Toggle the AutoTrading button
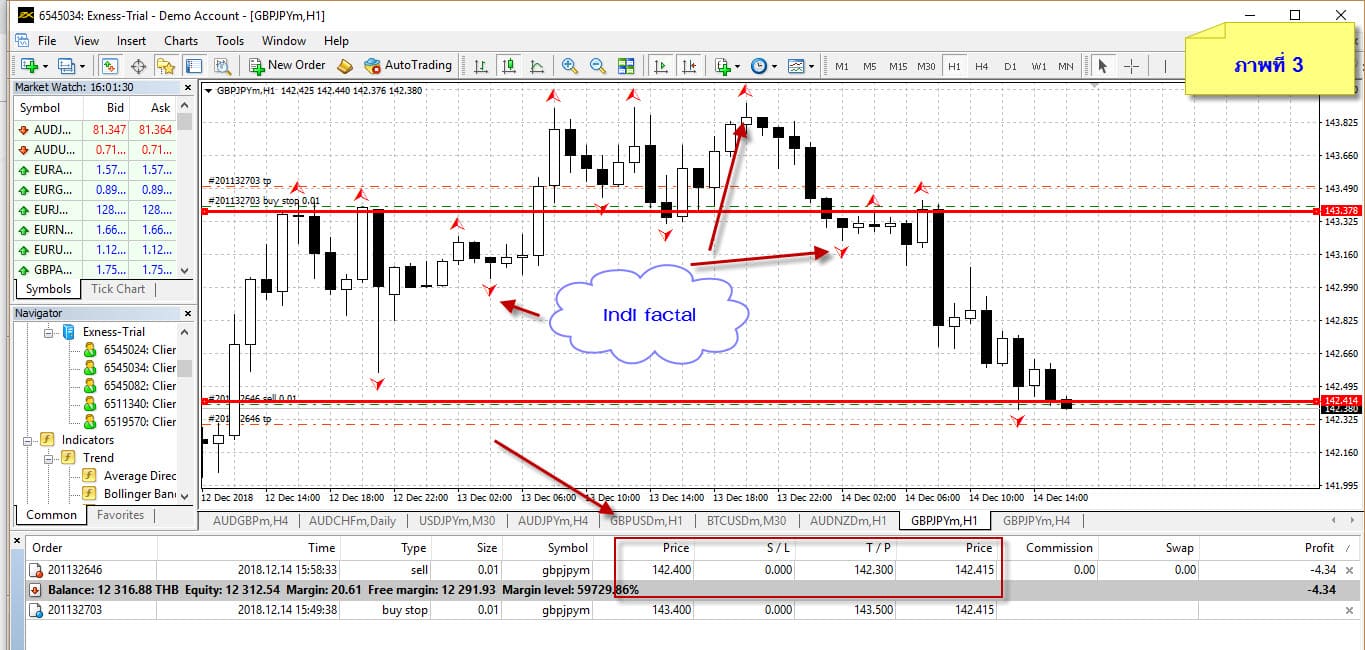The height and width of the screenshot is (650, 1365). (407, 66)
